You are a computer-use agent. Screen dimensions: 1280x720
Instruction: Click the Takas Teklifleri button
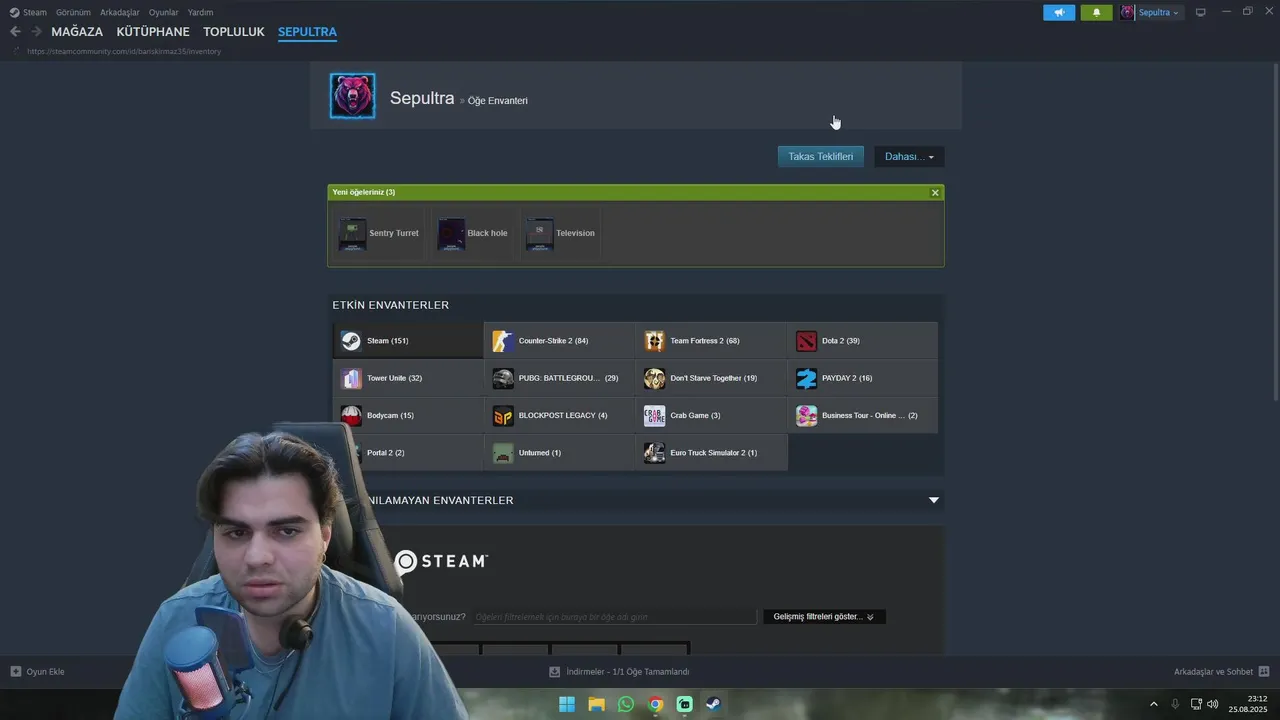coord(821,157)
